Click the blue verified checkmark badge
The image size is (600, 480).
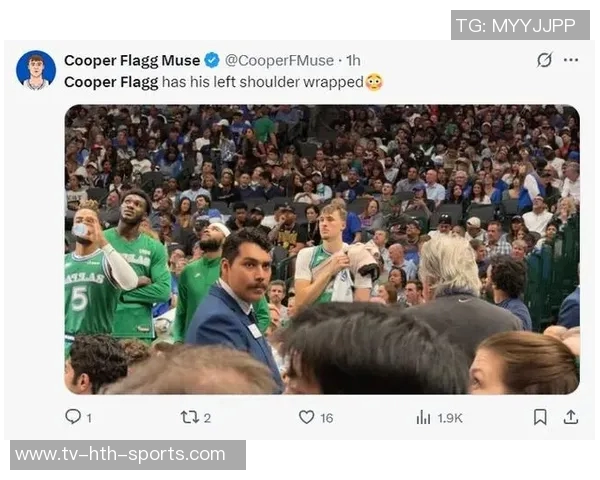[212, 60]
